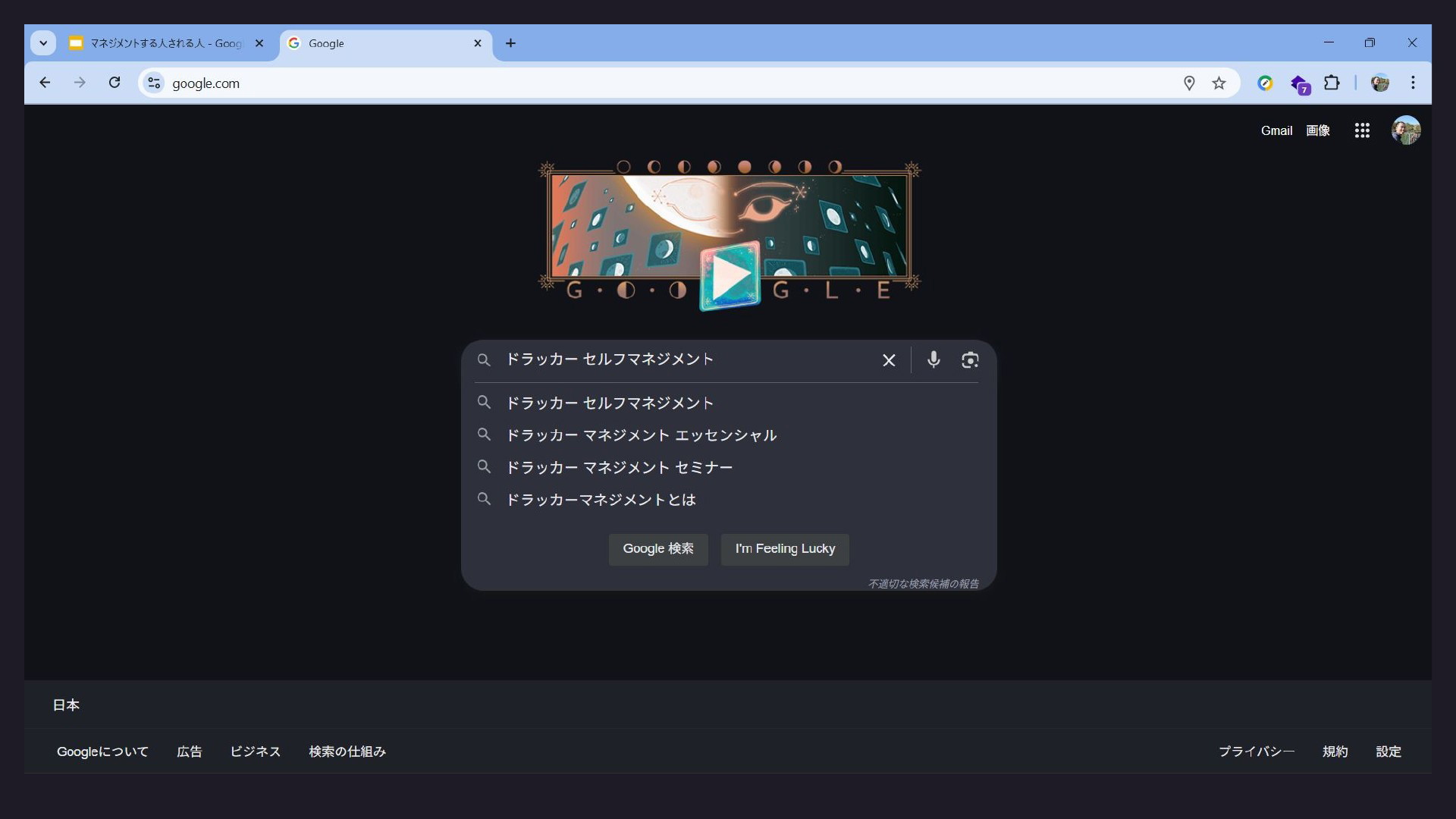The image size is (1456, 819).
Task: Clear the search query with X
Action: coord(889,360)
